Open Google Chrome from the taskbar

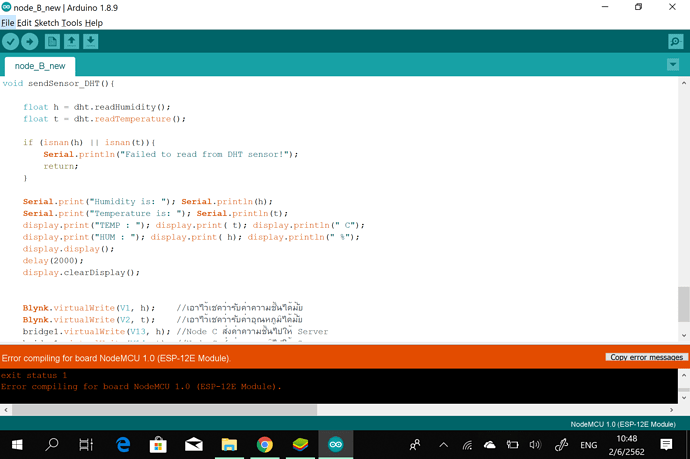click(264, 445)
